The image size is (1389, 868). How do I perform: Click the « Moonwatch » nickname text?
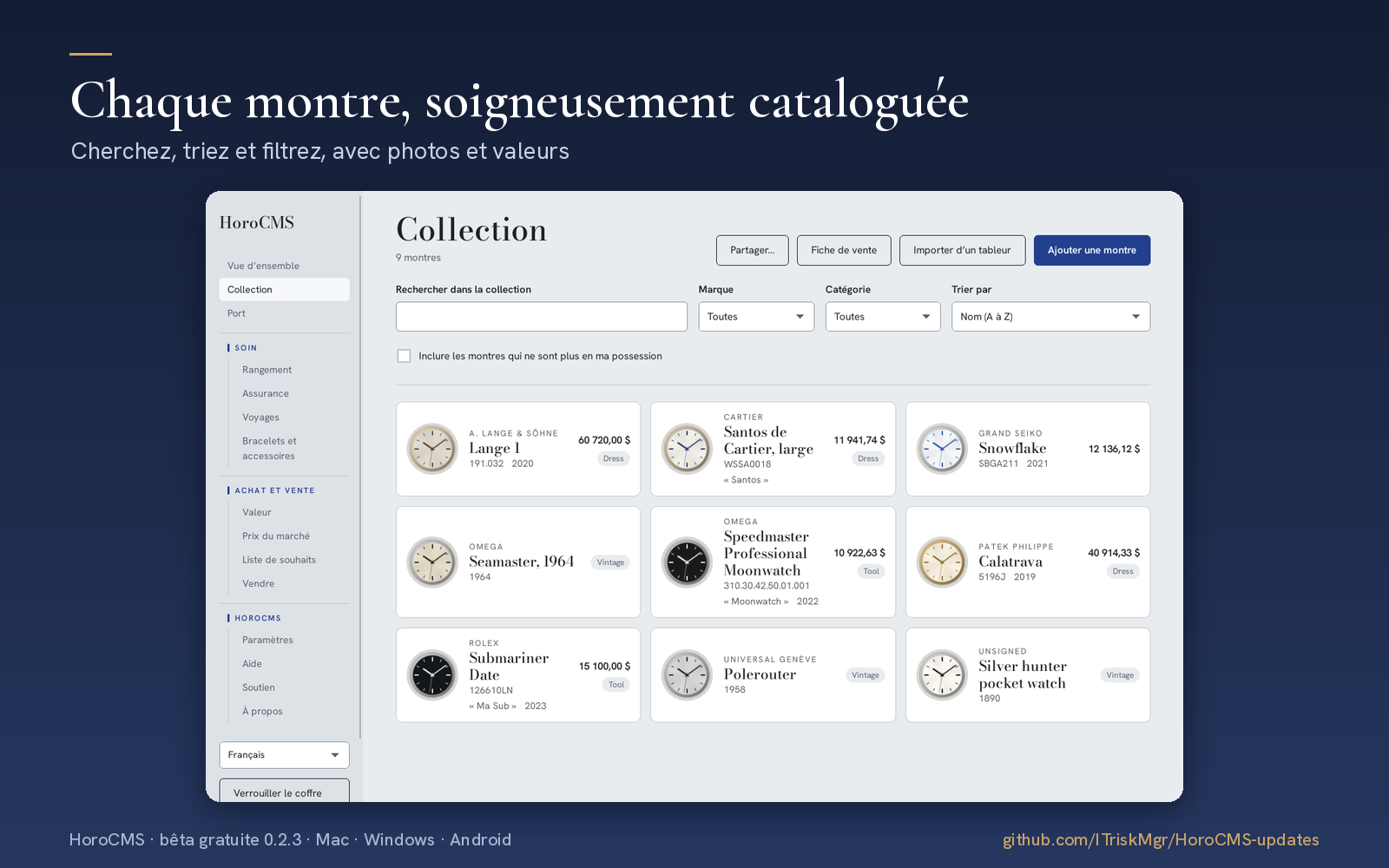756,602
